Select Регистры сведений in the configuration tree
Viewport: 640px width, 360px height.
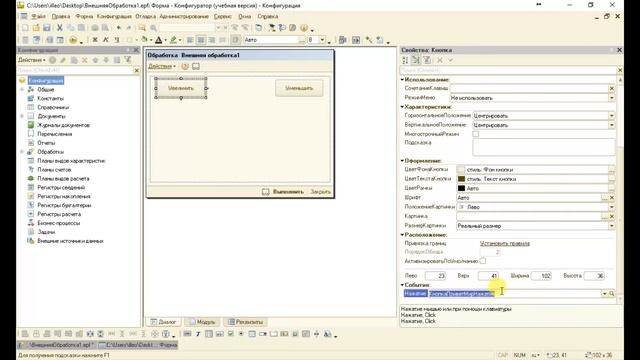[61, 187]
